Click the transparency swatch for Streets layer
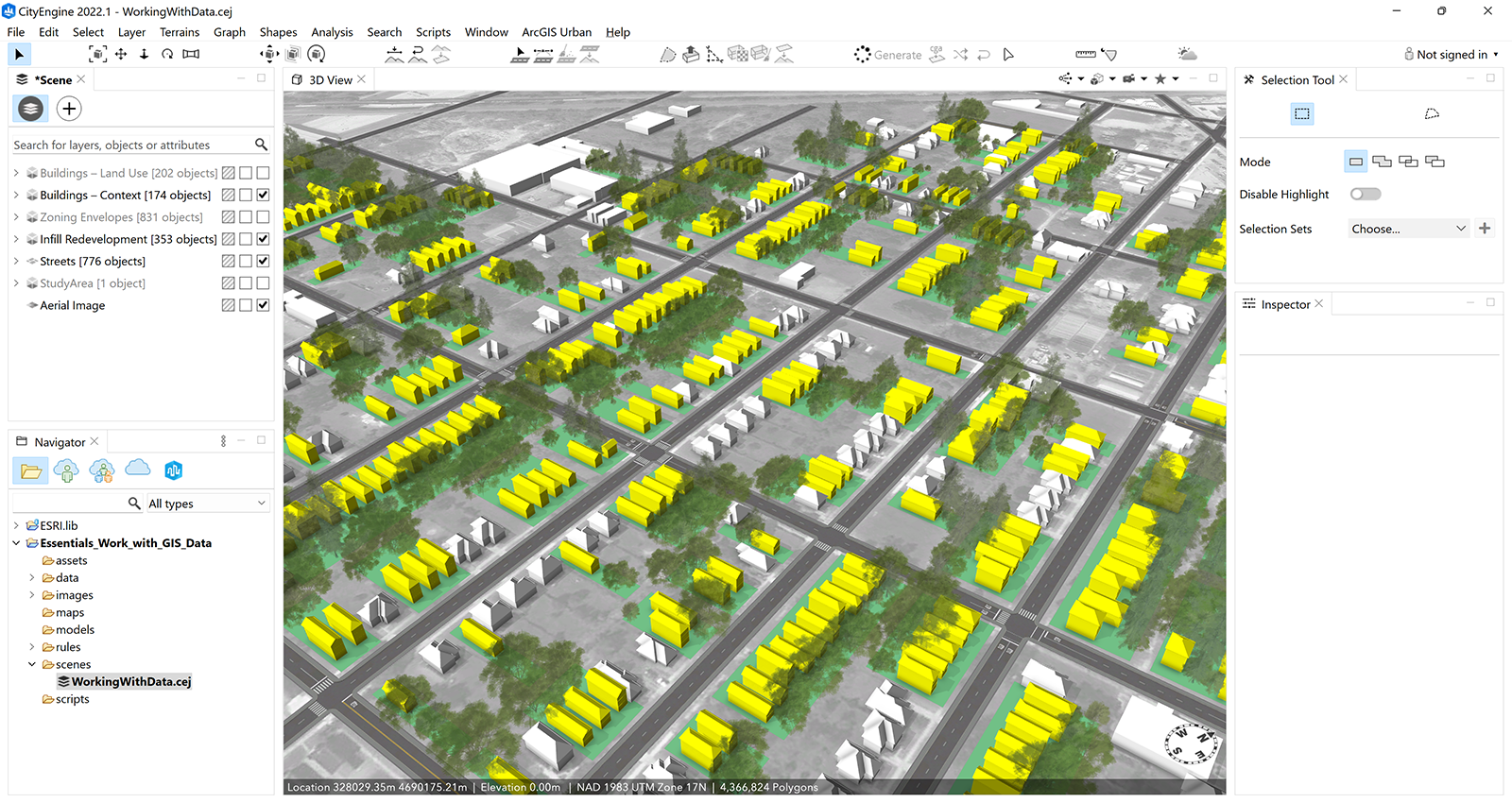Image resolution: width=1512 pixels, height=803 pixels. [228, 261]
